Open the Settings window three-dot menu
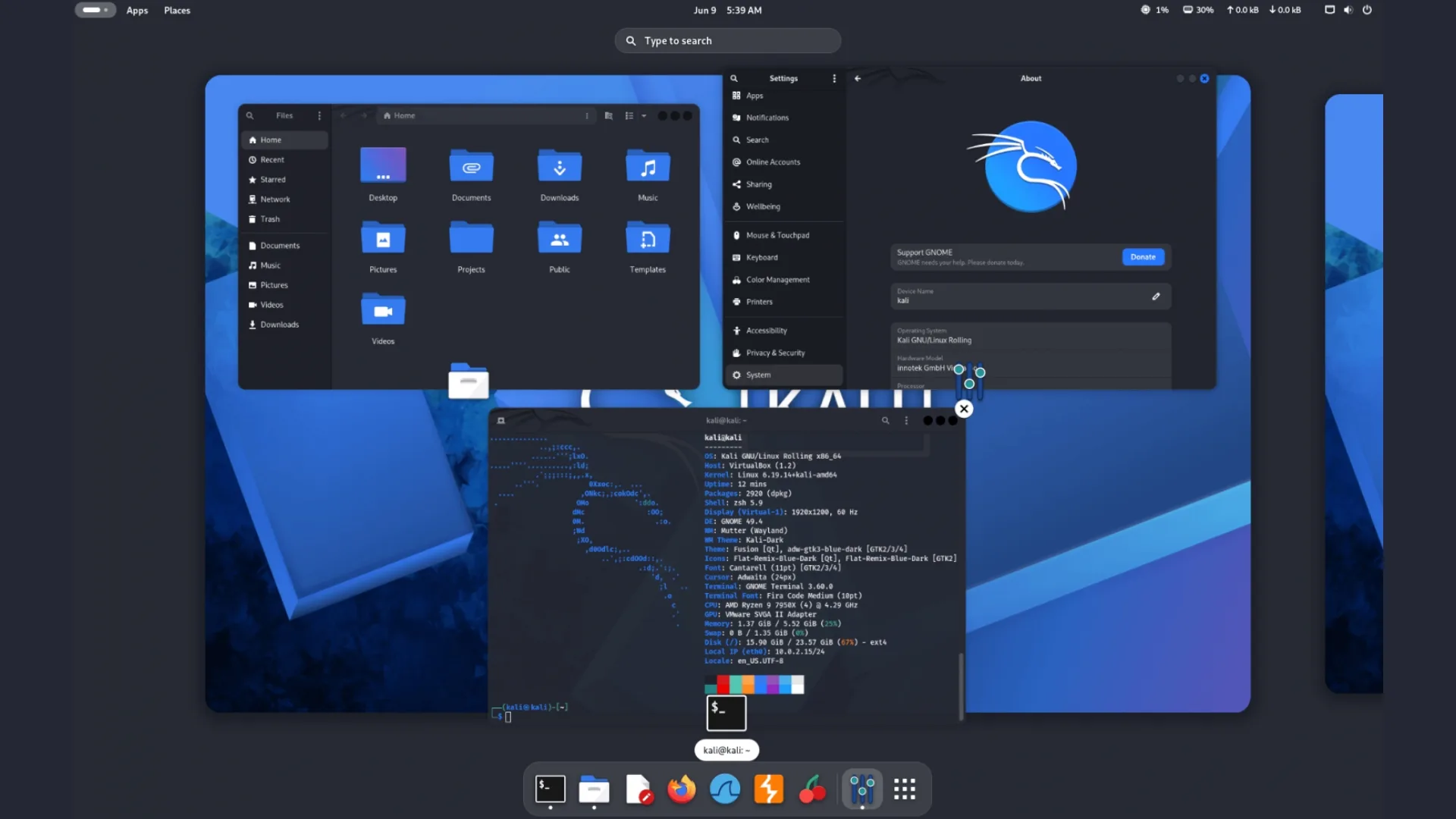 tap(834, 78)
